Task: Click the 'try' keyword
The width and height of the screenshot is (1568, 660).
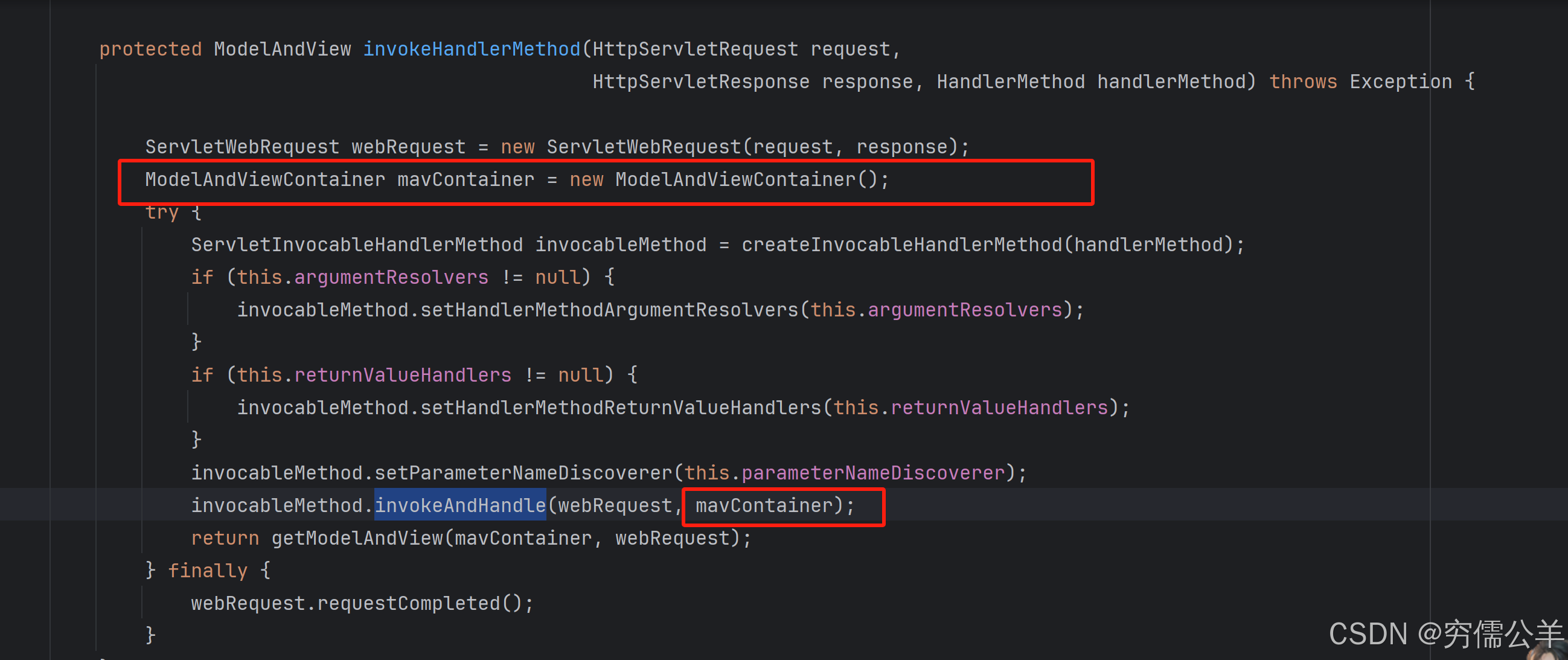Action: pos(161,213)
